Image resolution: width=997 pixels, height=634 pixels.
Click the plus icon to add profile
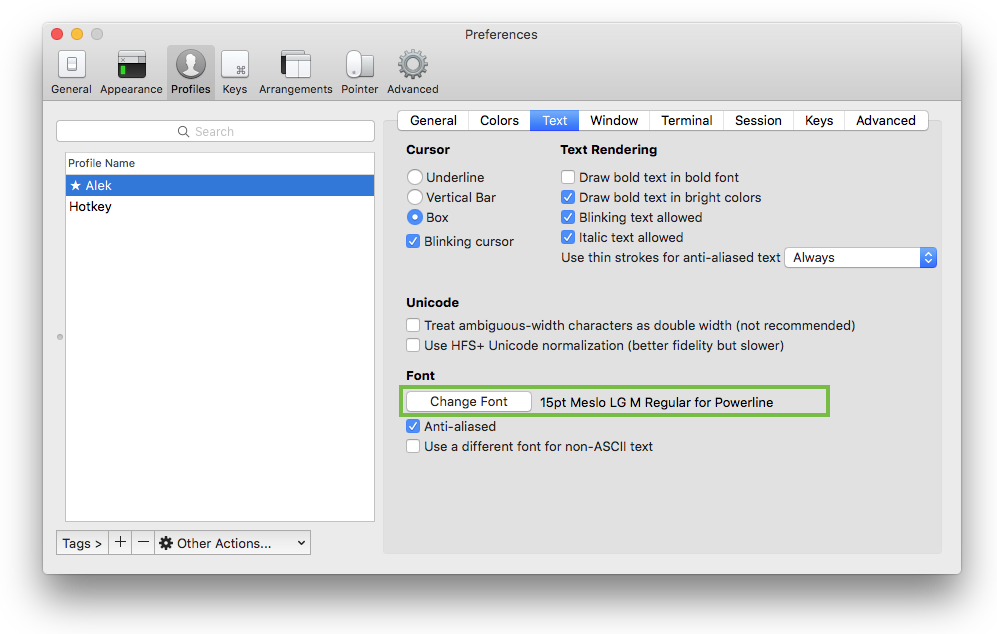click(x=120, y=543)
